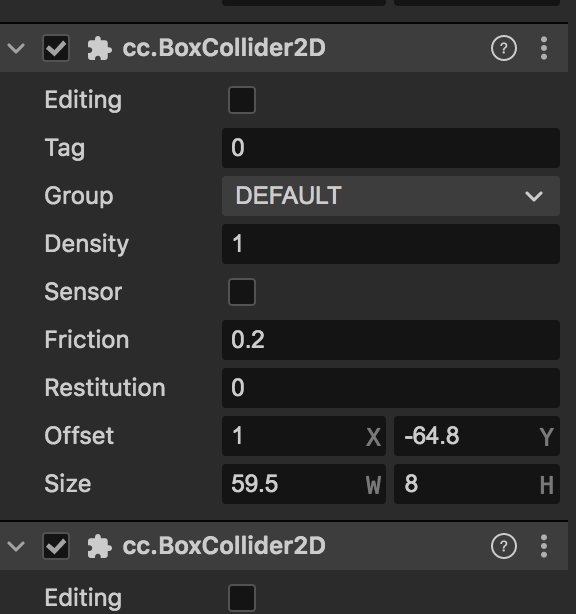The height and width of the screenshot is (614, 576).
Task: Click the Tag input field
Action: [x=391, y=148]
